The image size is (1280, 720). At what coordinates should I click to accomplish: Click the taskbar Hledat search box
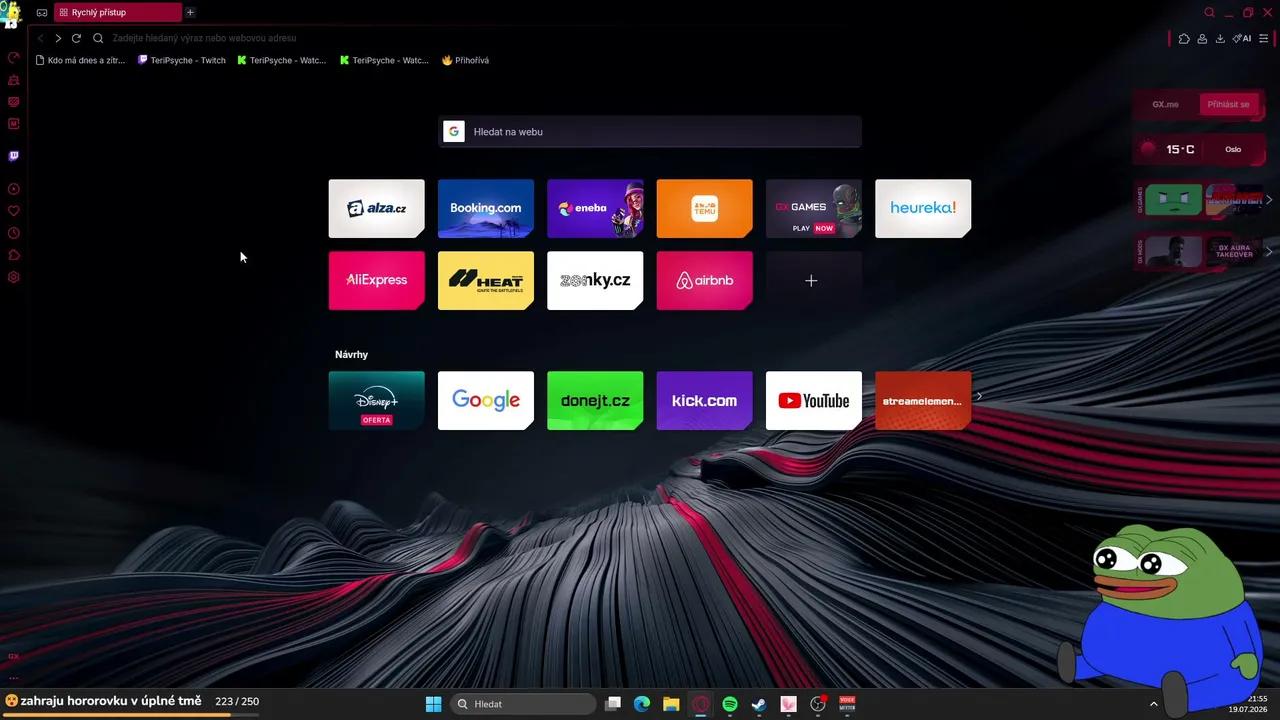(x=524, y=704)
